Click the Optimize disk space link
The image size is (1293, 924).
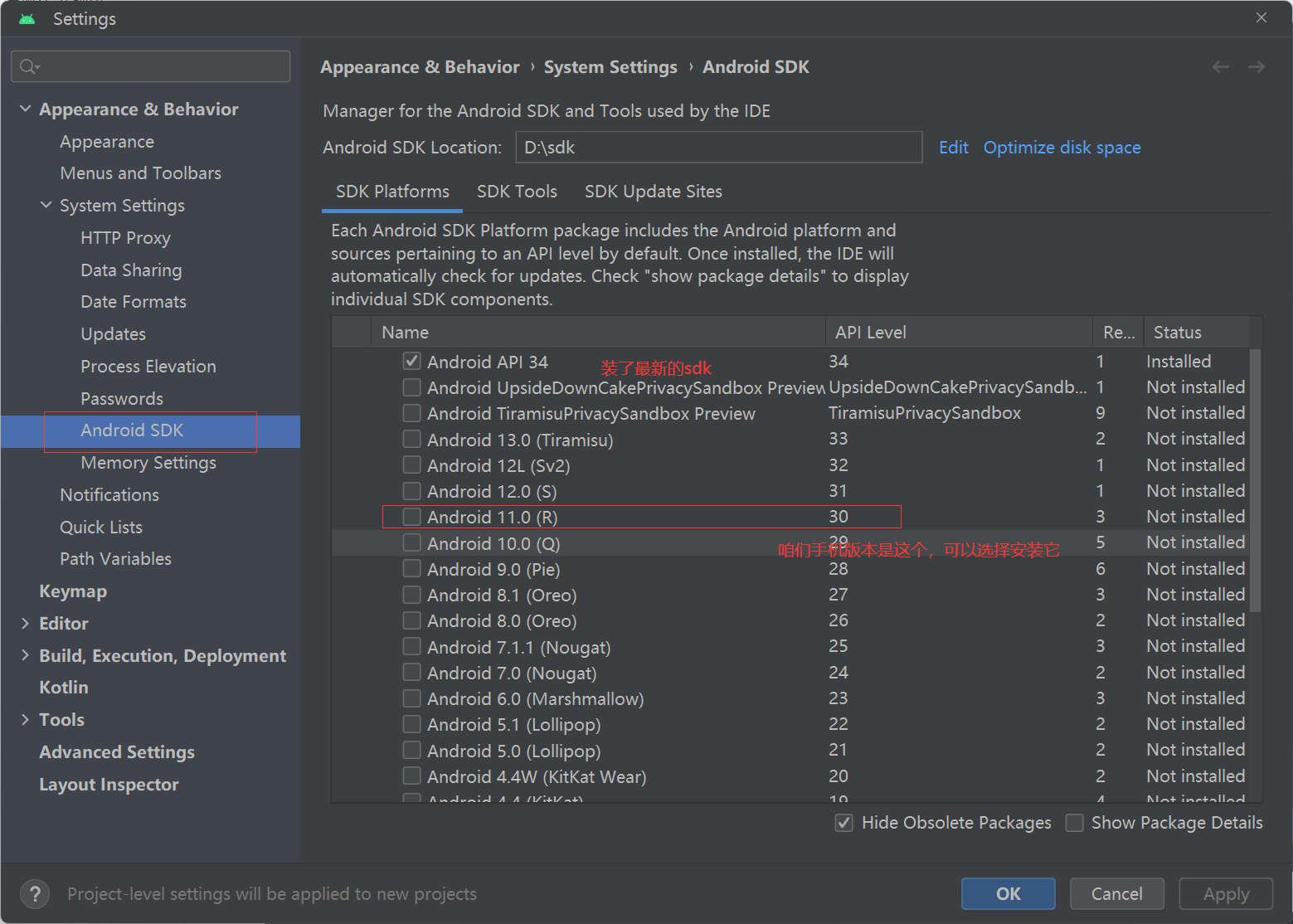[x=1062, y=148]
